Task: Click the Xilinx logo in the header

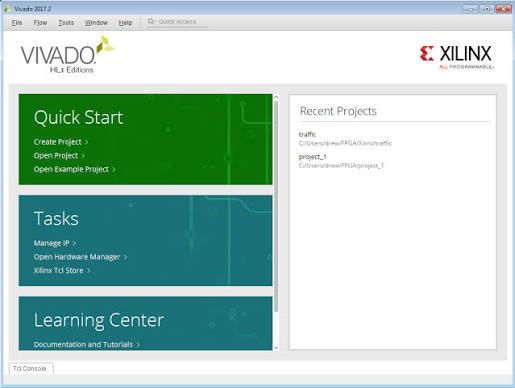Action: pyautogui.click(x=456, y=57)
